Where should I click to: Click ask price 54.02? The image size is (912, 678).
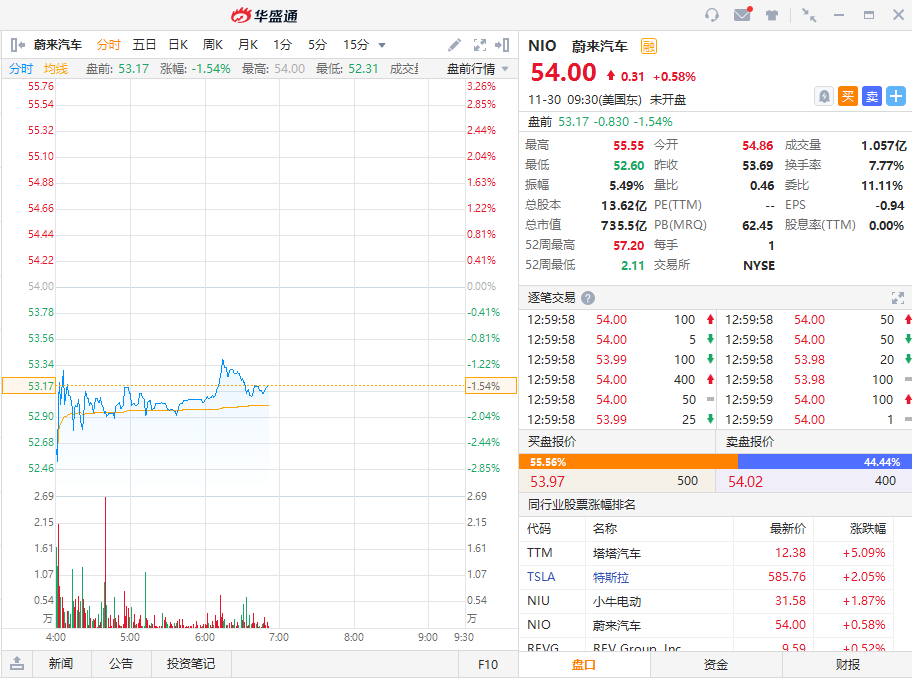746,481
